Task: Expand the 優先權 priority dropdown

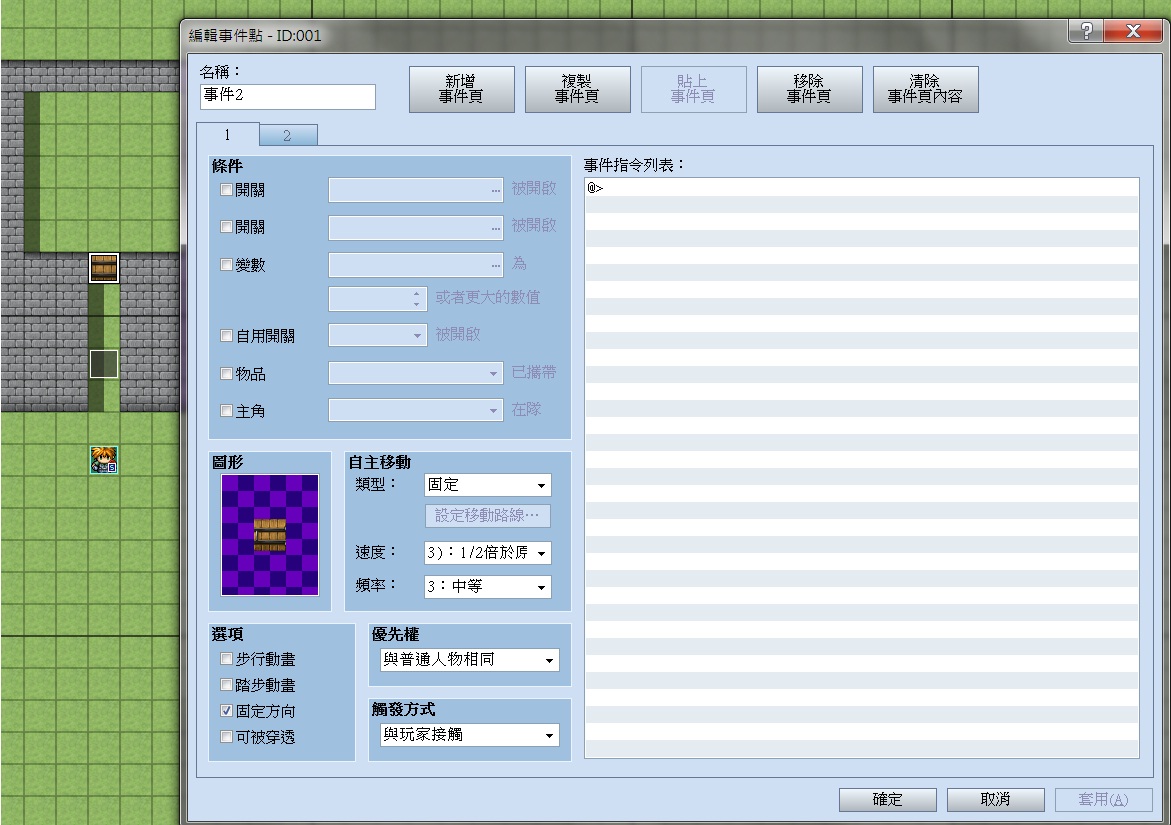Action: point(470,659)
